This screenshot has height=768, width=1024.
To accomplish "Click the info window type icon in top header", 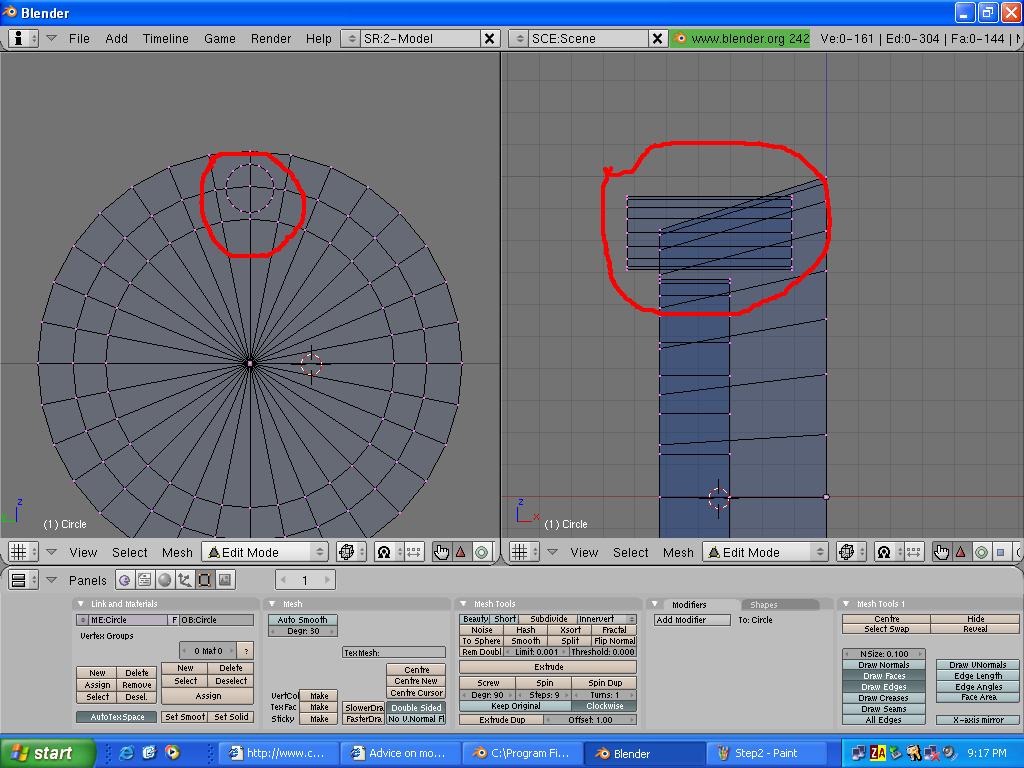I will pos(23,38).
